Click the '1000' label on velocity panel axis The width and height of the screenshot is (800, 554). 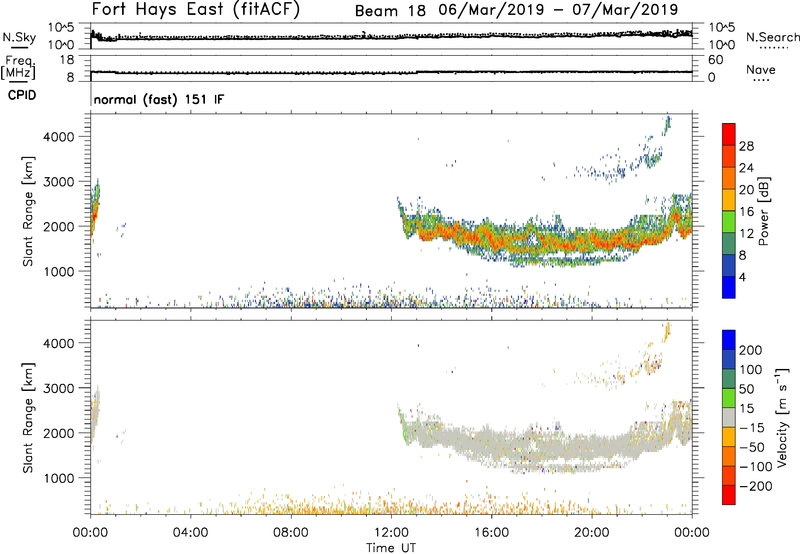point(59,478)
